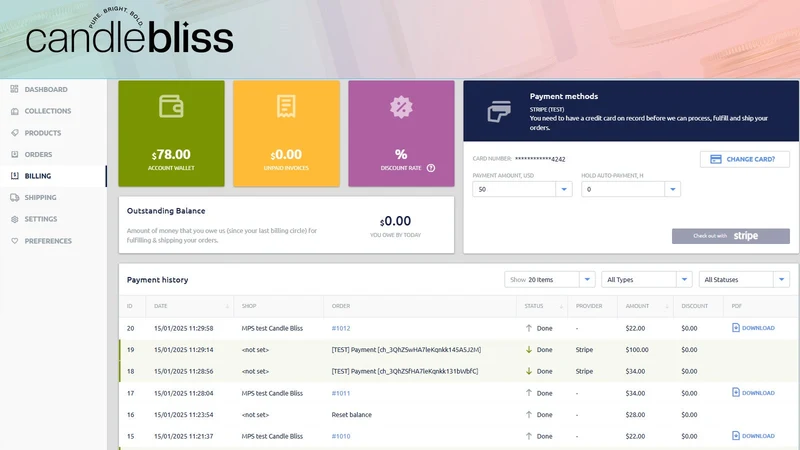The height and width of the screenshot is (450, 800).
Task: Click the credit card icon in Payment methods
Action: coord(498,112)
